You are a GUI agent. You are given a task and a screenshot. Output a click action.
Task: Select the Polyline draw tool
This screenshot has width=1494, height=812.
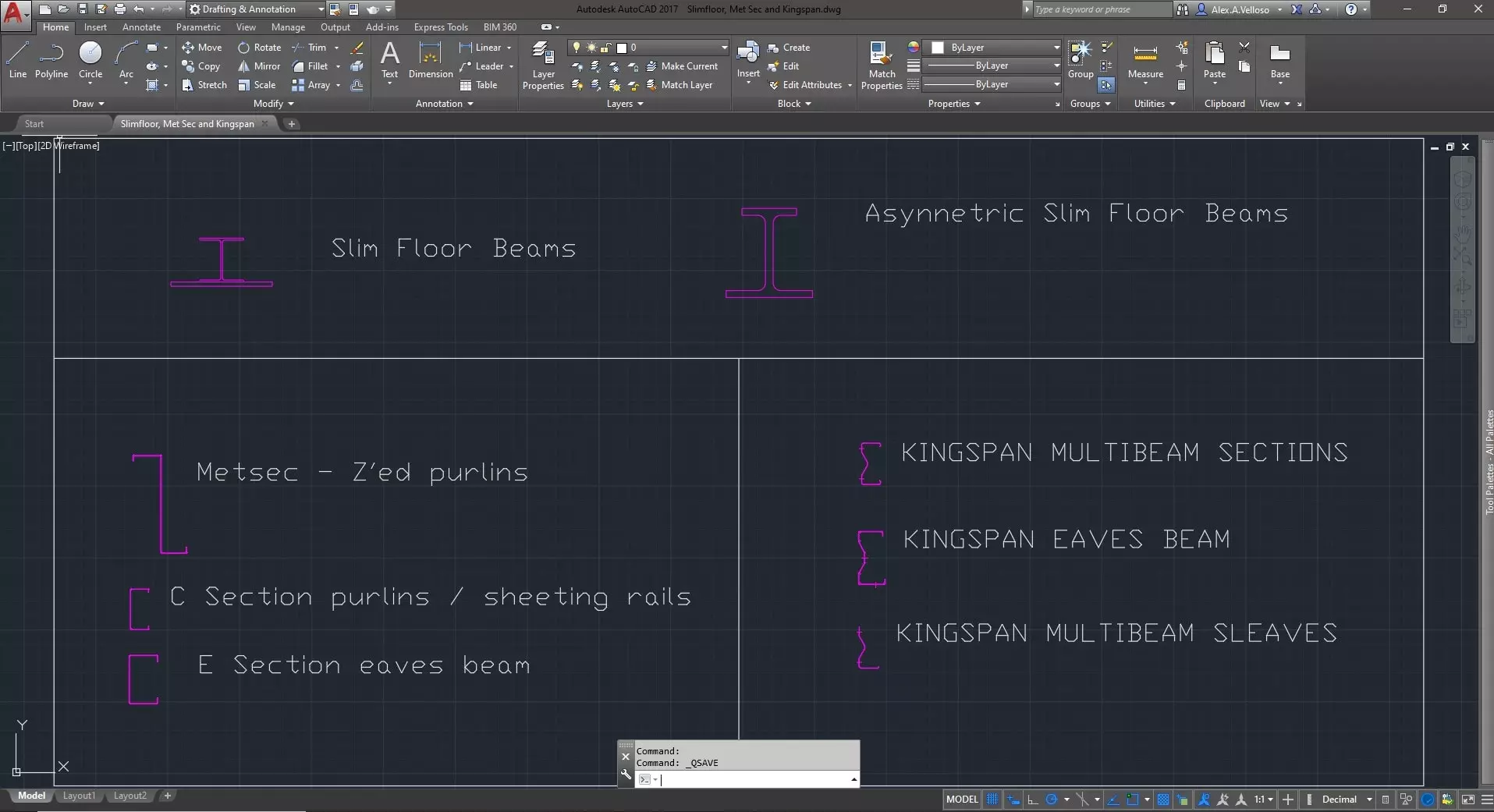[x=51, y=61]
